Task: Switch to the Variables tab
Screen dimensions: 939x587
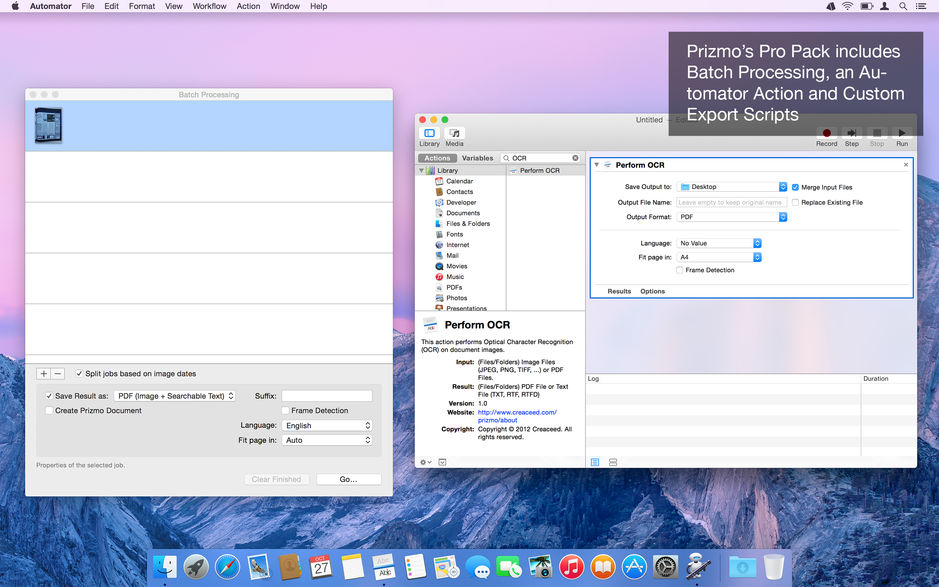Action: click(x=477, y=158)
